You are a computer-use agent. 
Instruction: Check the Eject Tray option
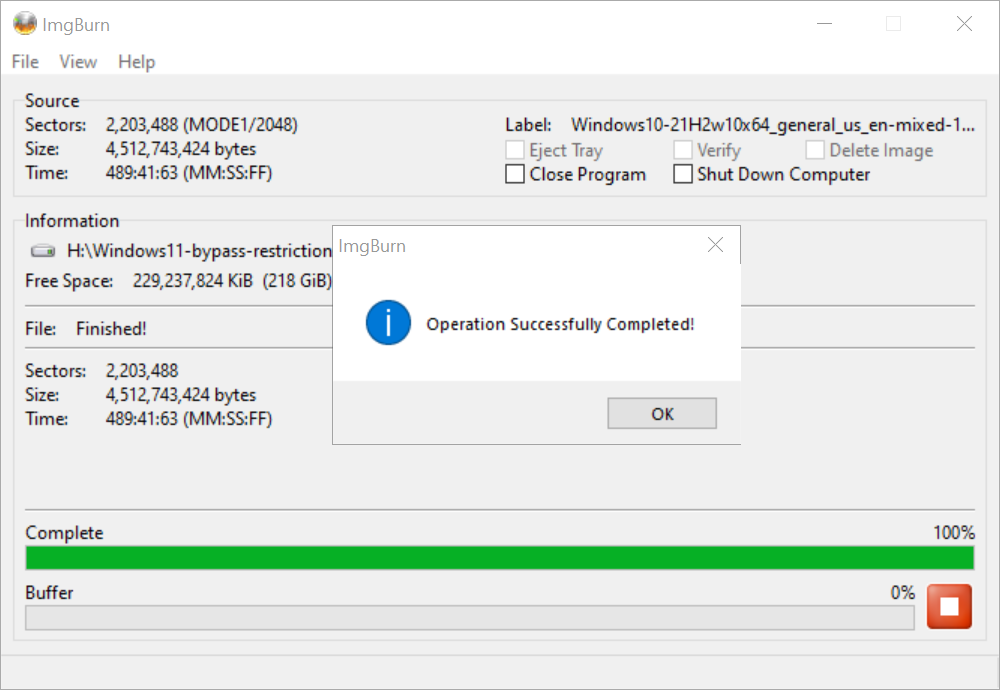coord(515,150)
